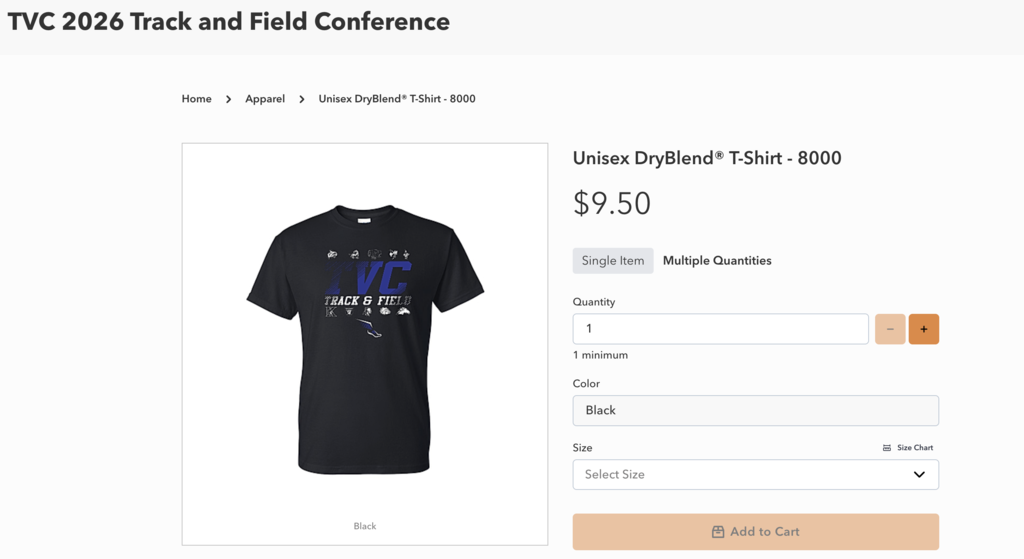1024x559 pixels.
Task: Decrease quantity with the minus button
Action: pos(890,329)
